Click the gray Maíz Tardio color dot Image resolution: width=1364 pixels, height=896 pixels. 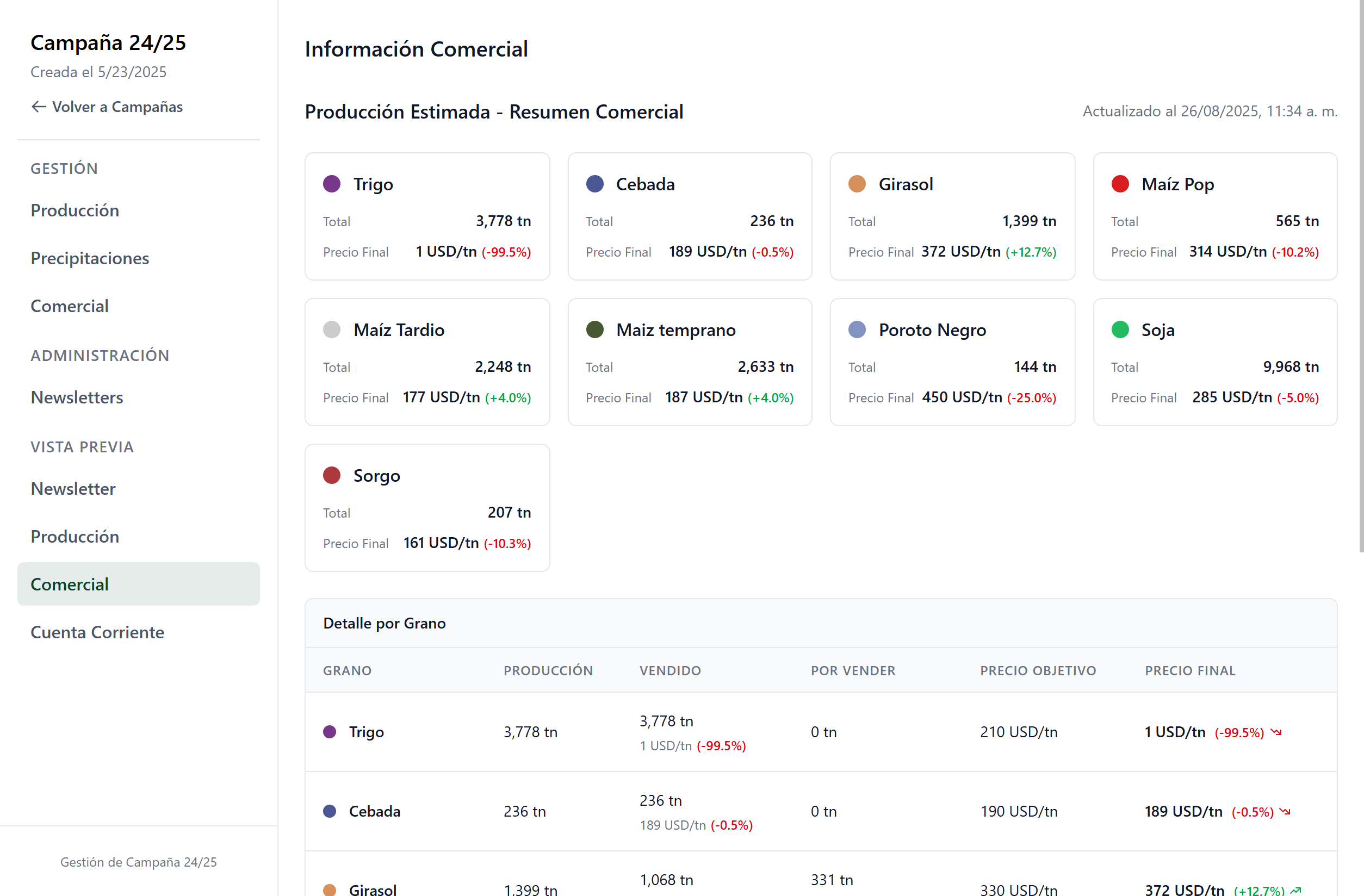(x=332, y=329)
